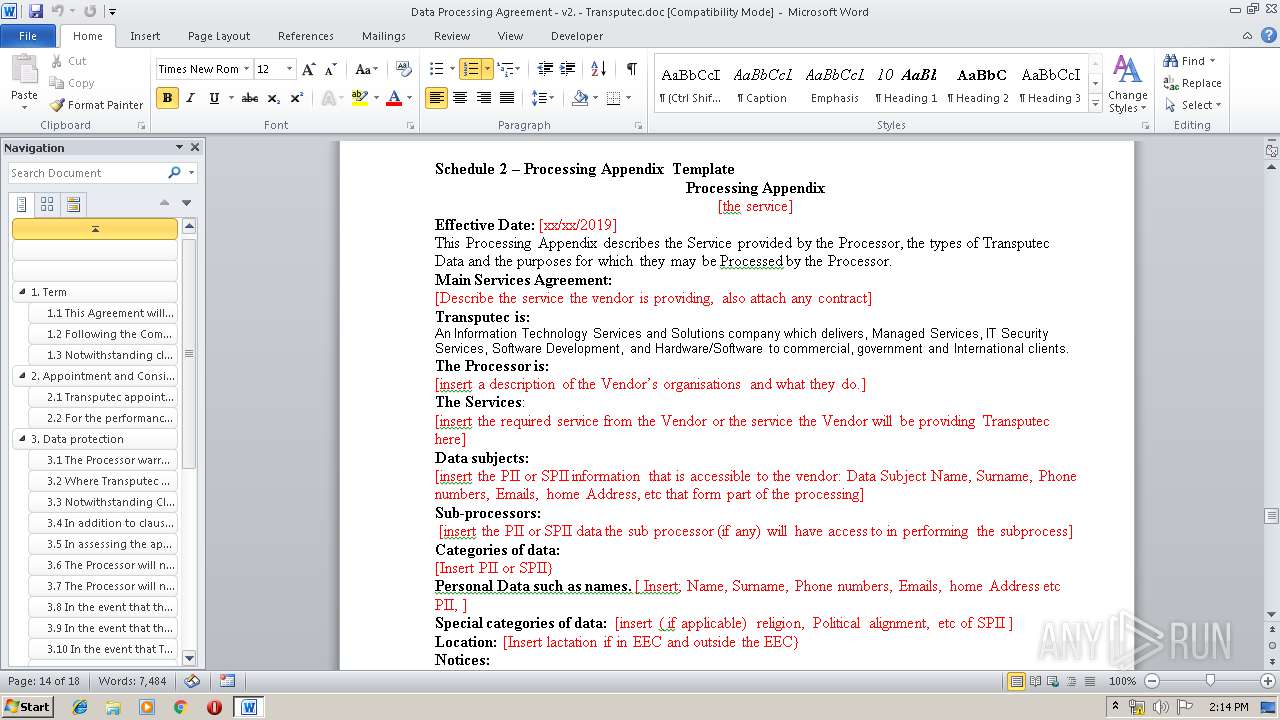
Task: Check spelling via status bar proofing icon
Action: pyautogui.click(x=192, y=681)
